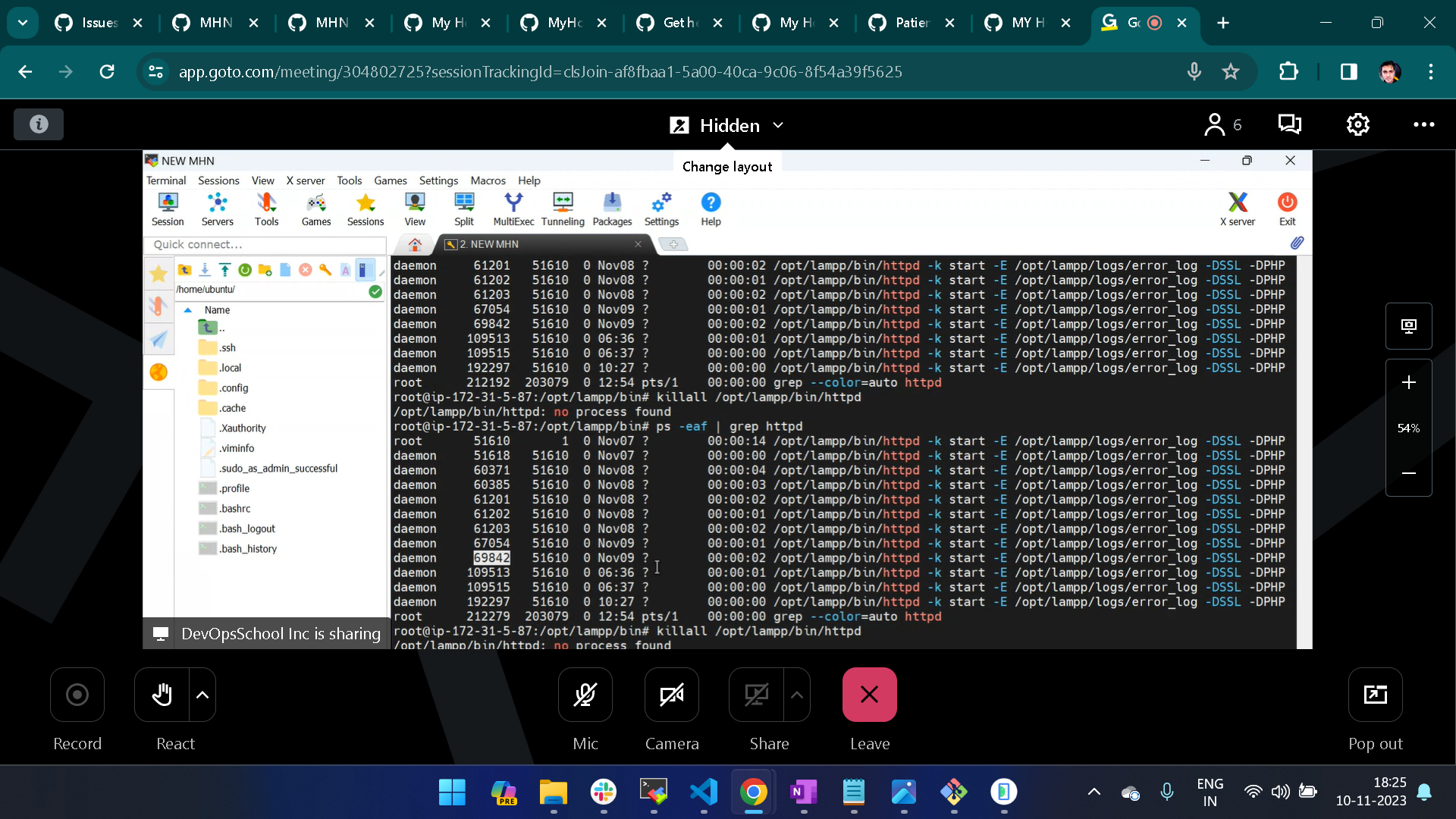Open Chrome extensions puzzle icon
The height and width of the screenshot is (819, 1456).
tap(1288, 71)
